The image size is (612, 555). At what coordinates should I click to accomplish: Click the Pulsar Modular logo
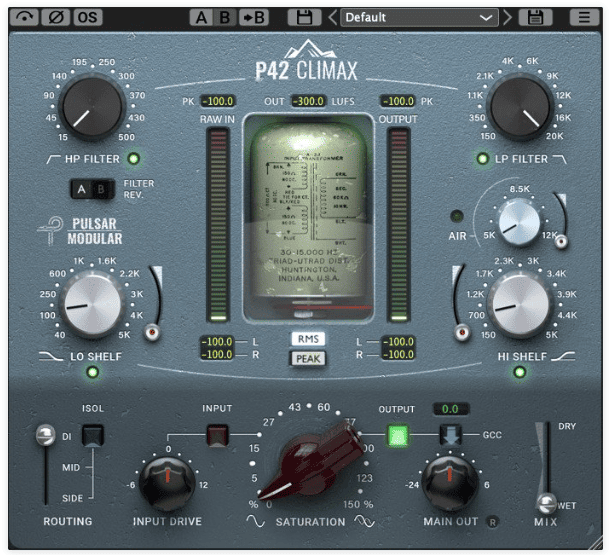click(80, 231)
